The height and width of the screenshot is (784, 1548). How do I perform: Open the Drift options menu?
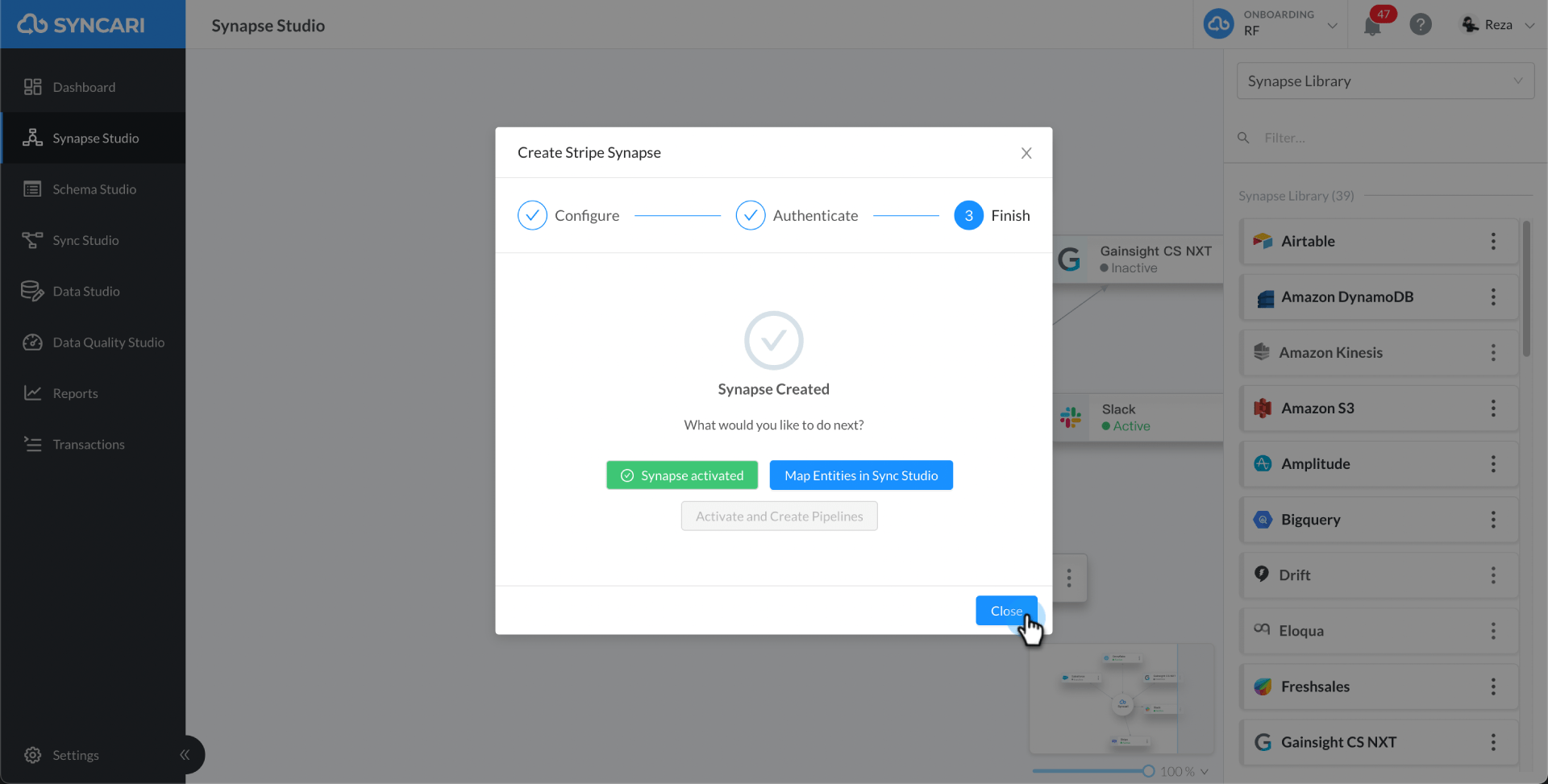[x=1493, y=575]
